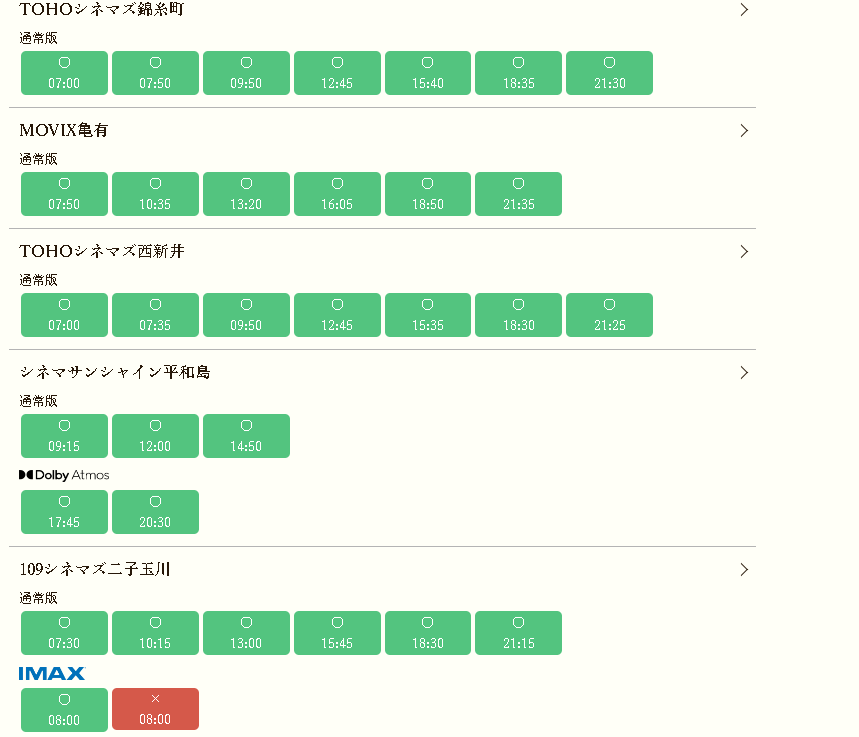Select 12:45 showtime at TOHOシネマズ西新井

(337, 315)
